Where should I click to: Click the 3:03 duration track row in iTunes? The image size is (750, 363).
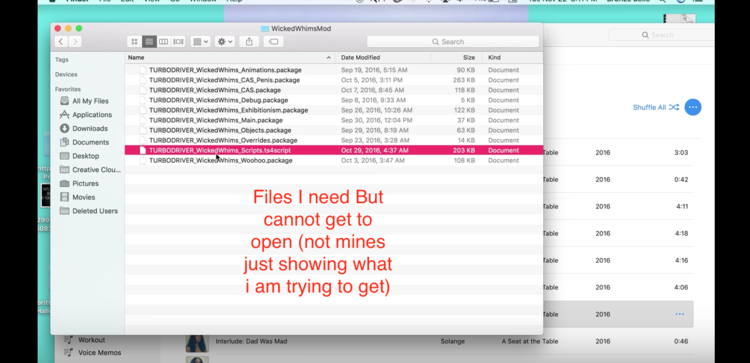pyautogui.click(x=622, y=153)
